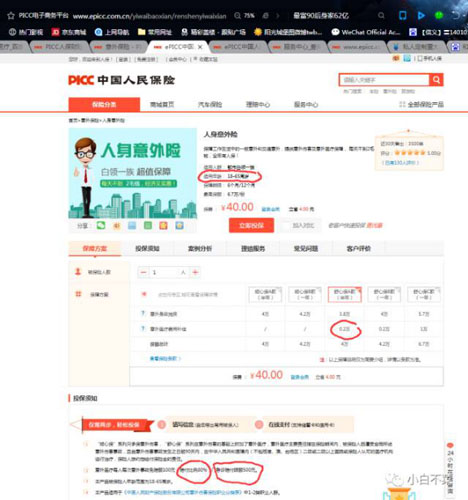Open the JD 京东商城 bookmark

(x=69, y=32)
